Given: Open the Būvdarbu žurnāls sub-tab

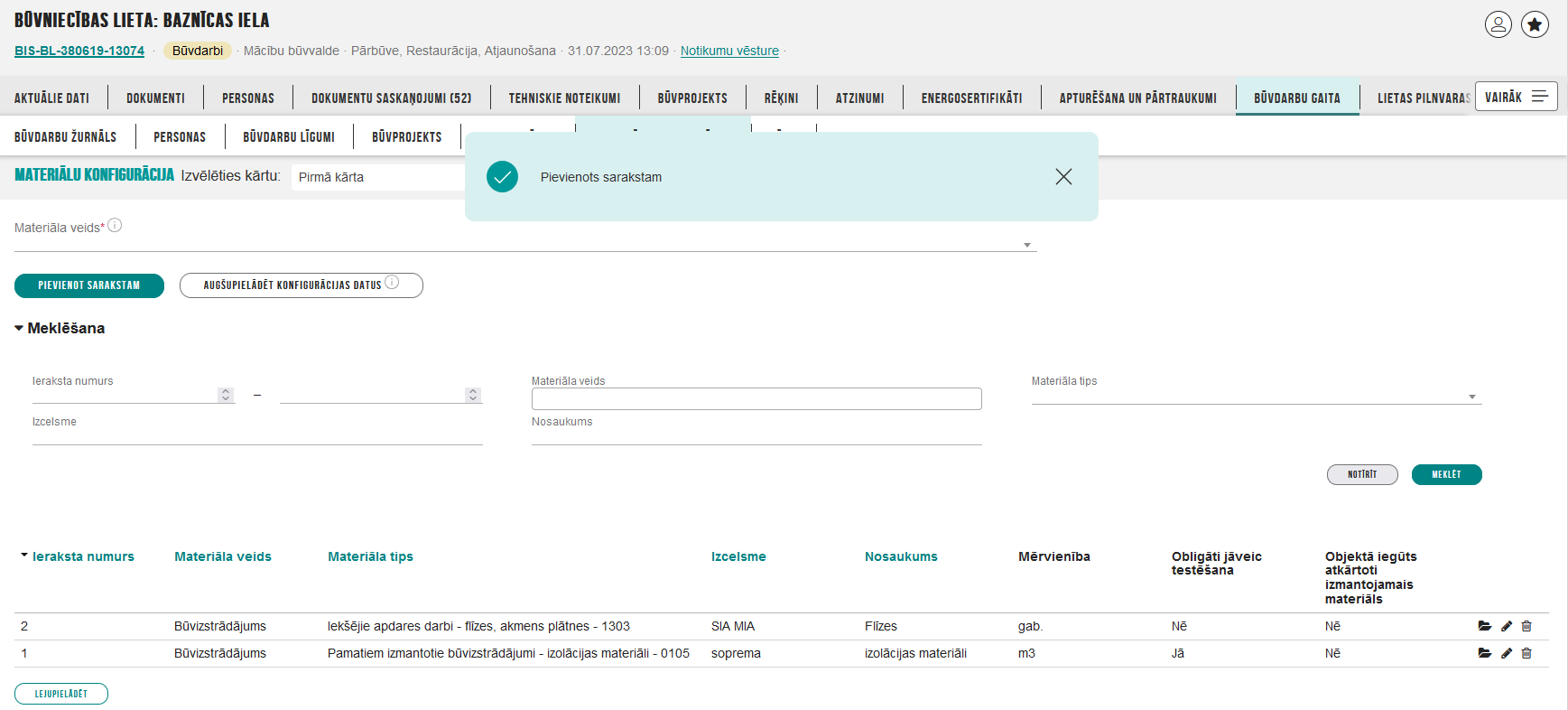Looking at the screenshot, I should pos(65,136).
